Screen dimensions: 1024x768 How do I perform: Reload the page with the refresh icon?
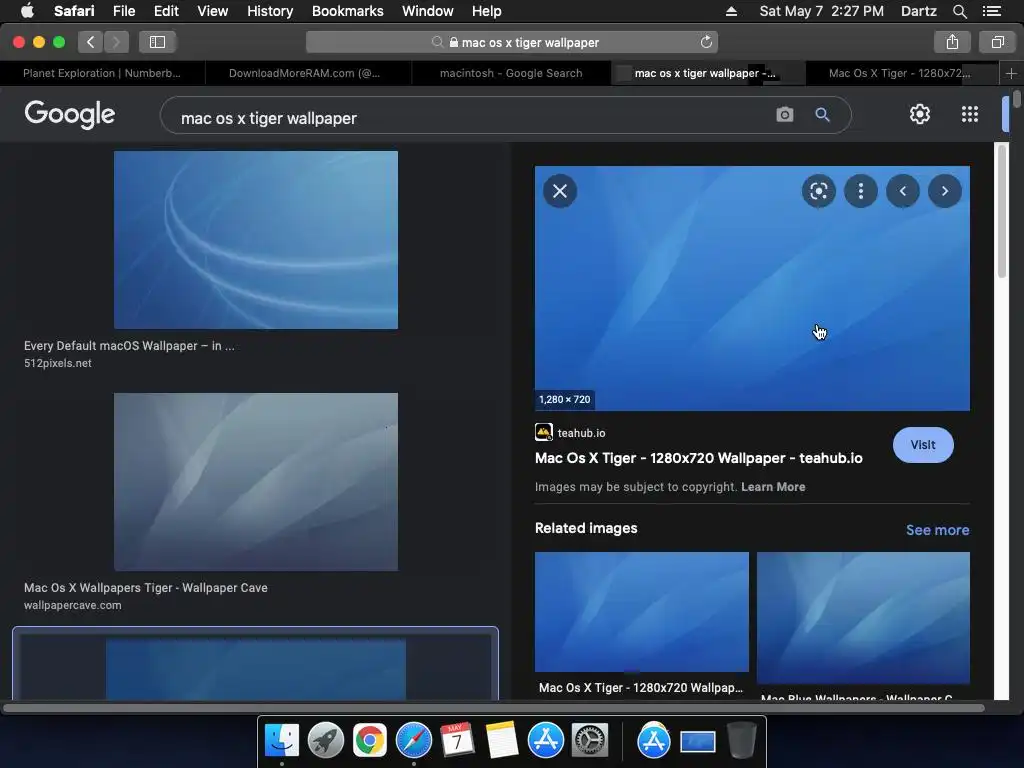click(706, 42)
